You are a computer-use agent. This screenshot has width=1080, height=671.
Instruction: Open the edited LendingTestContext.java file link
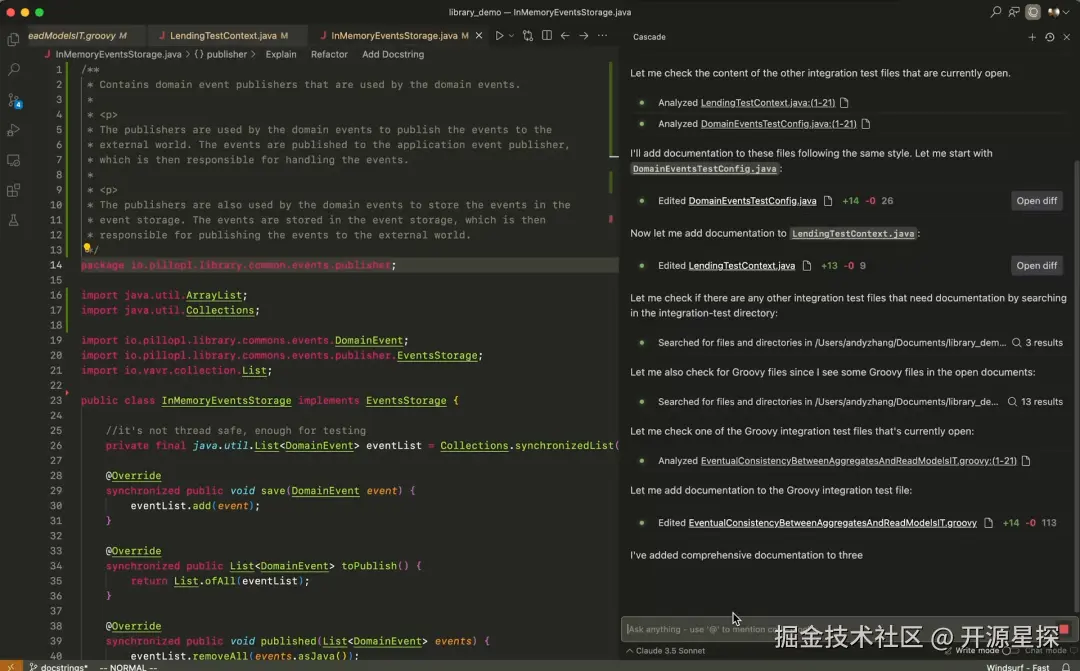tap(741, 266)
